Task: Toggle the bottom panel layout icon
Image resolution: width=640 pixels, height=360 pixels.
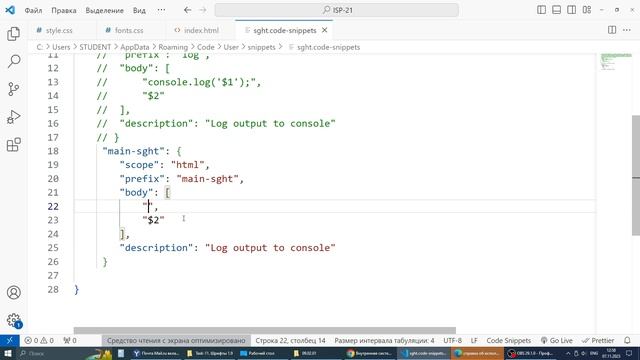Action: [556, 10]
